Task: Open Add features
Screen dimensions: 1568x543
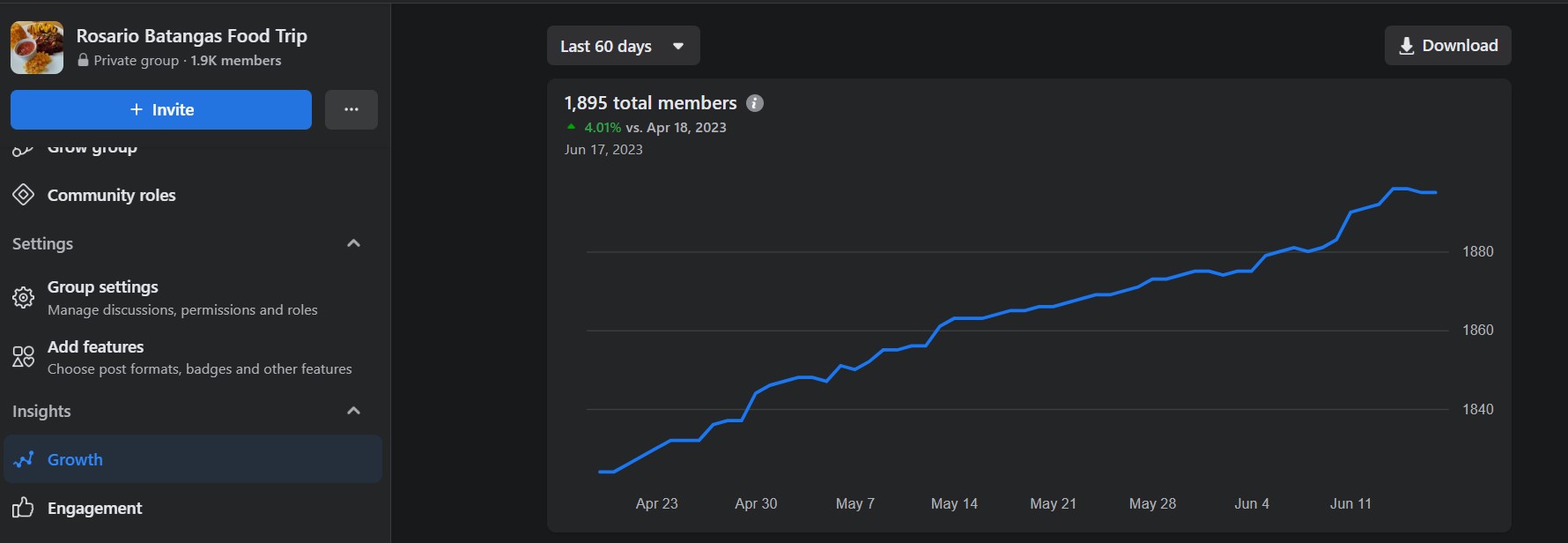Action: (192, 357)
